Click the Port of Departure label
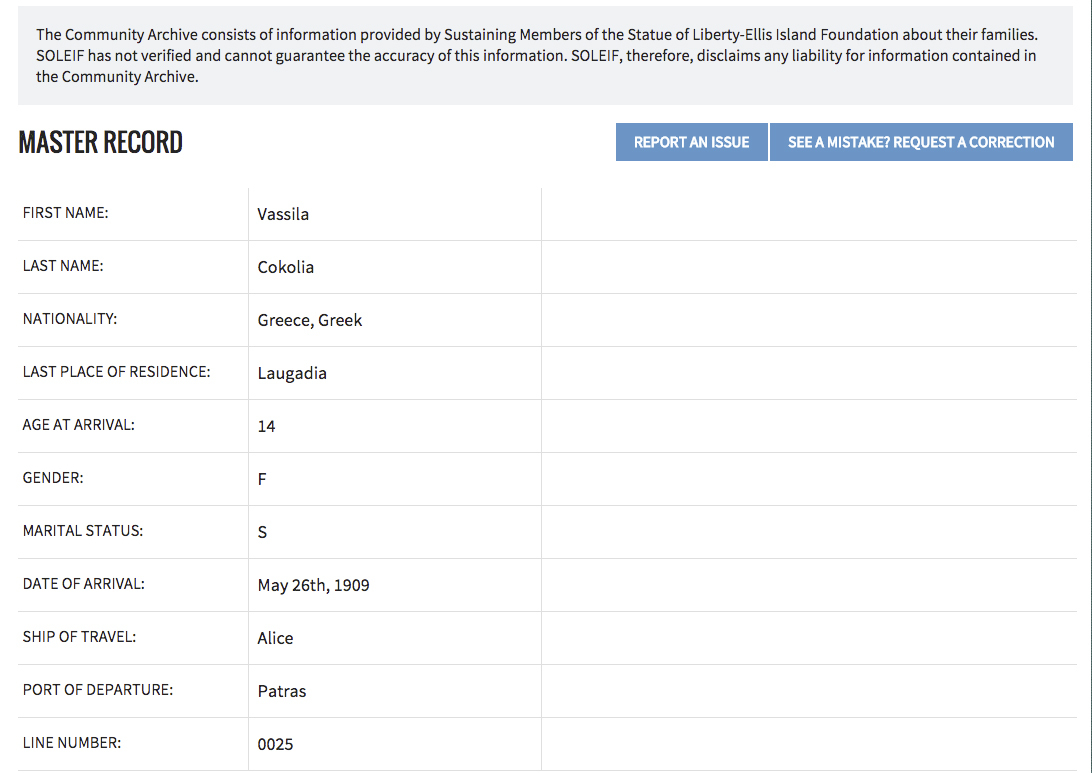Screen dimensions: 1092x773 [98, 689]
